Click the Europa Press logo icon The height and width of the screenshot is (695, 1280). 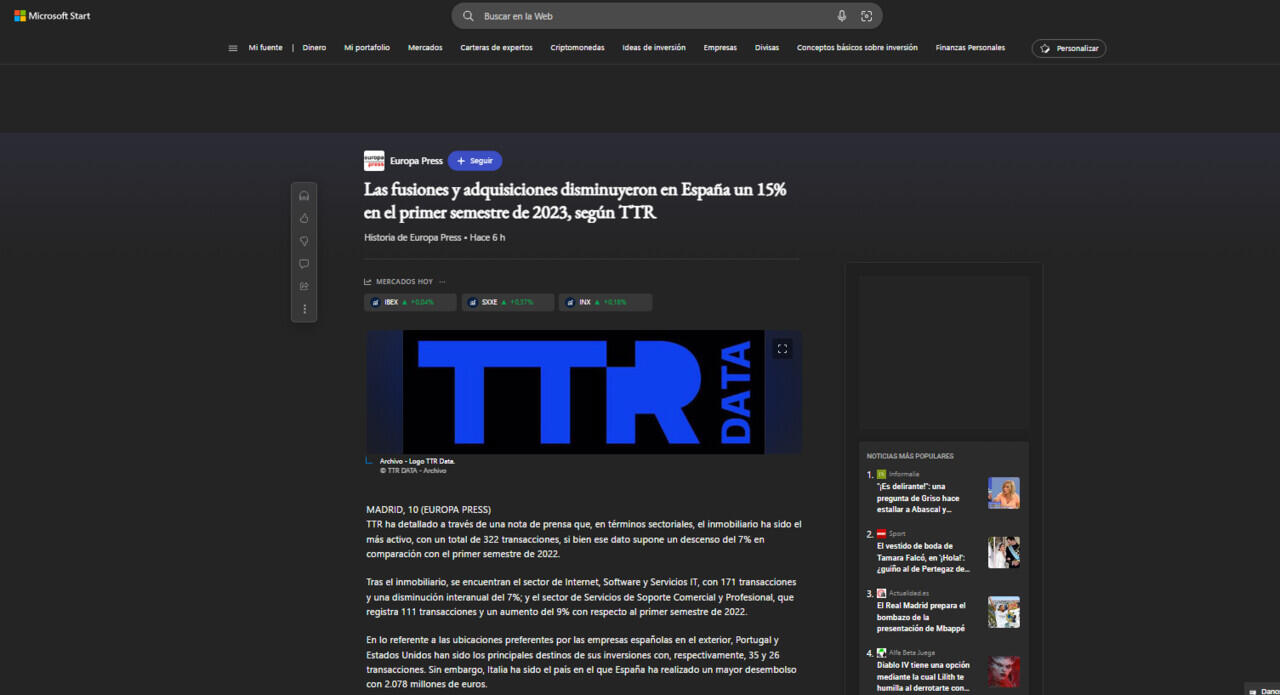[374, 161]
